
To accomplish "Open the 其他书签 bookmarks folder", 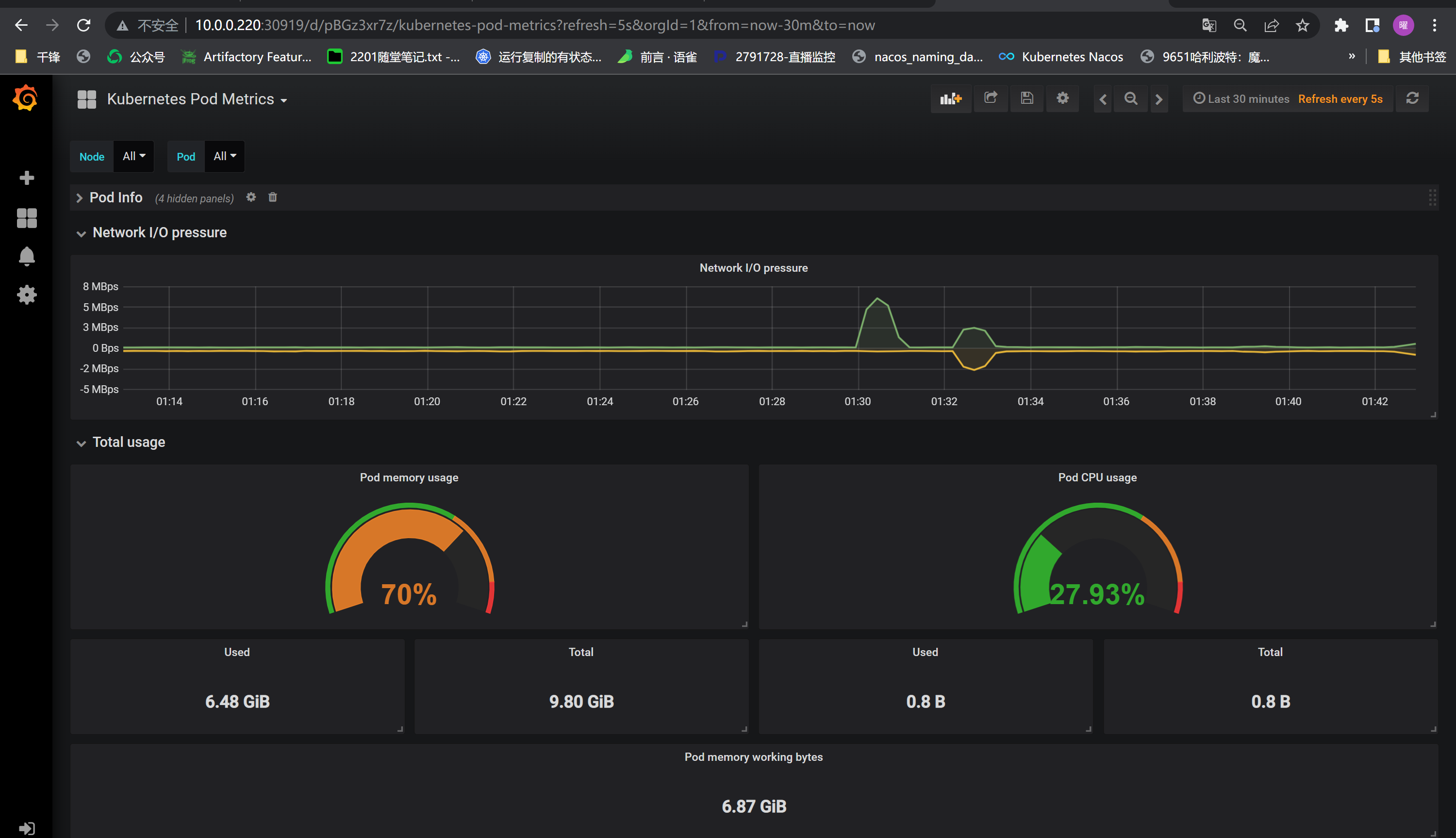I will [1413, 56].
